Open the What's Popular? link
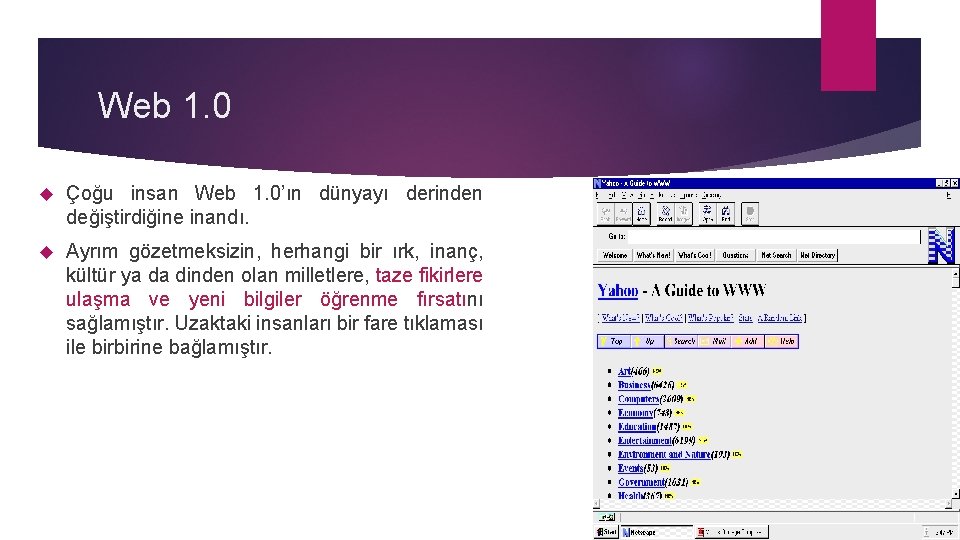The height and width of the screenshot is (540, 960). click(x=710, y=318)
